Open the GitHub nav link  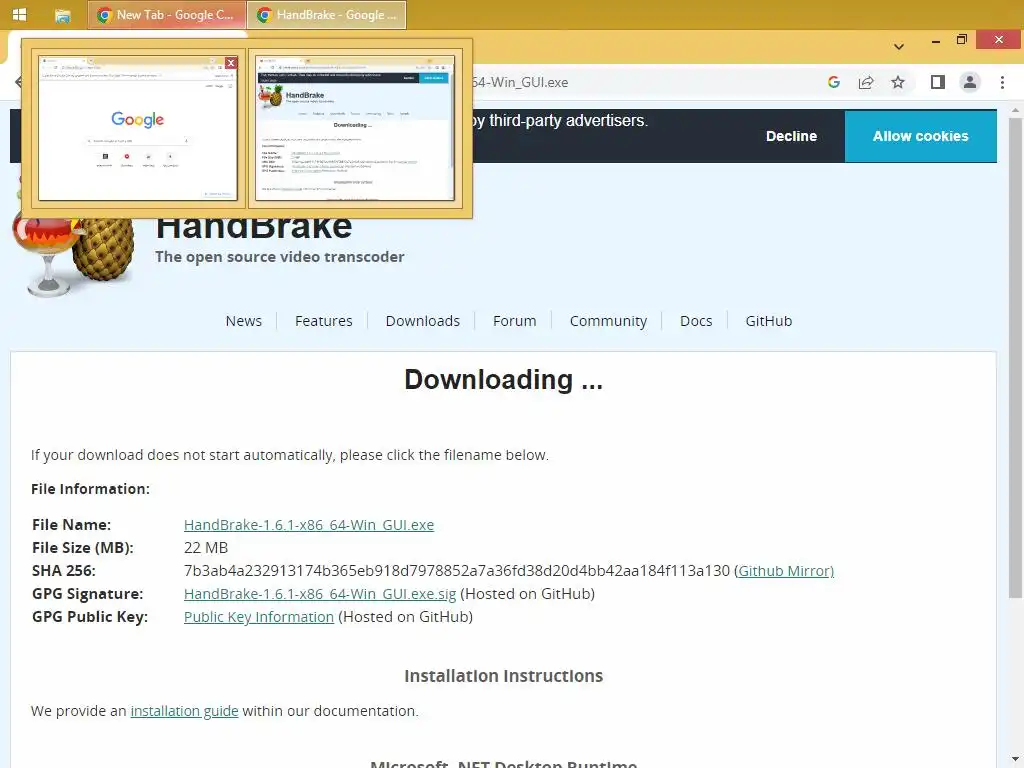pyautogui.click(x=769, y=321)
